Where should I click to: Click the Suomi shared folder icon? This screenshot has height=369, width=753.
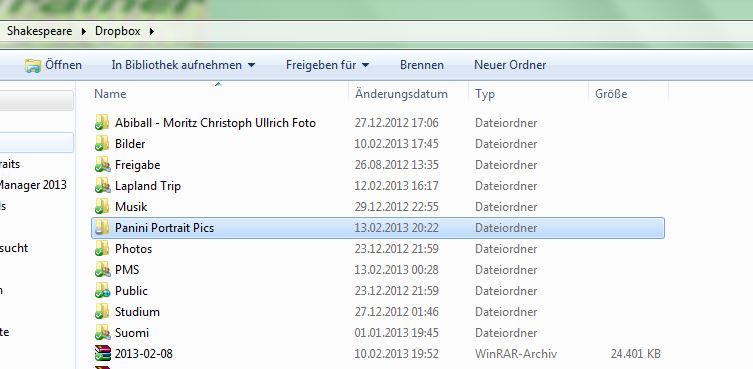coord(102,332)
